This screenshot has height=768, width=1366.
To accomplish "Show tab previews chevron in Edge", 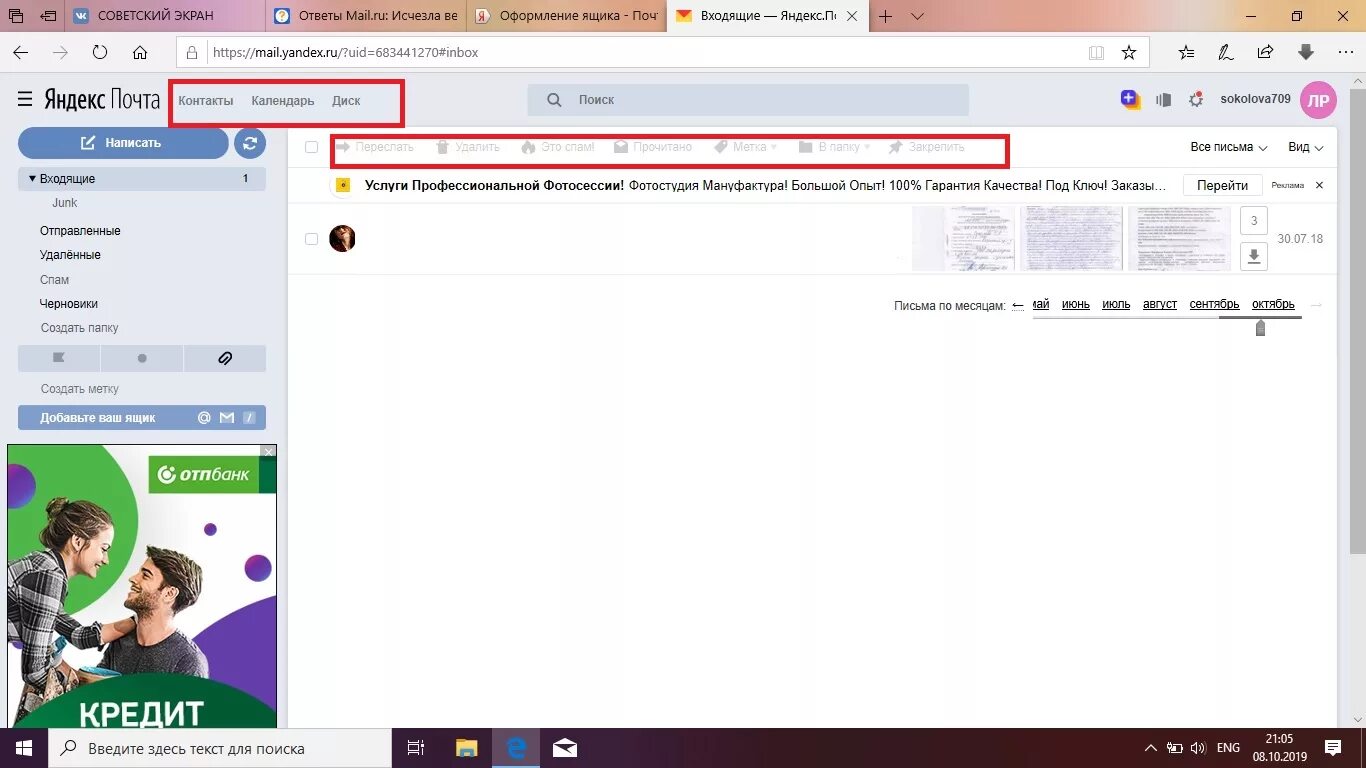I will (x=917, y=16).
